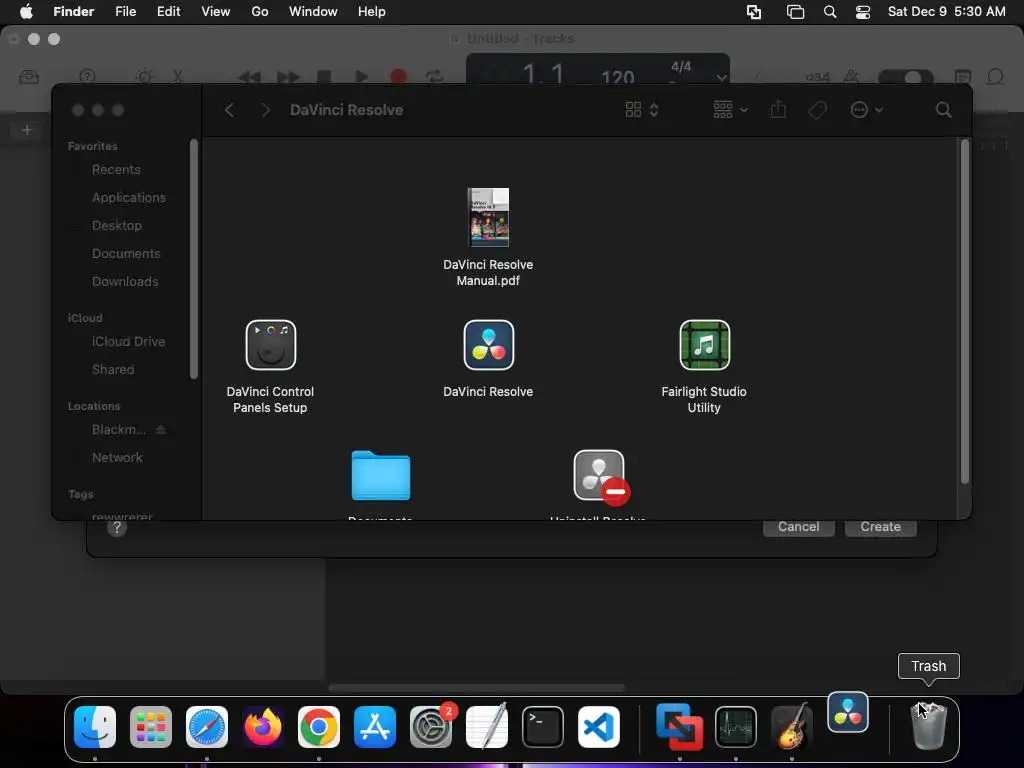Select the blue Documents folder
Image resolution: width=1024 pixels, height=768 pixels.
point(381,475)
